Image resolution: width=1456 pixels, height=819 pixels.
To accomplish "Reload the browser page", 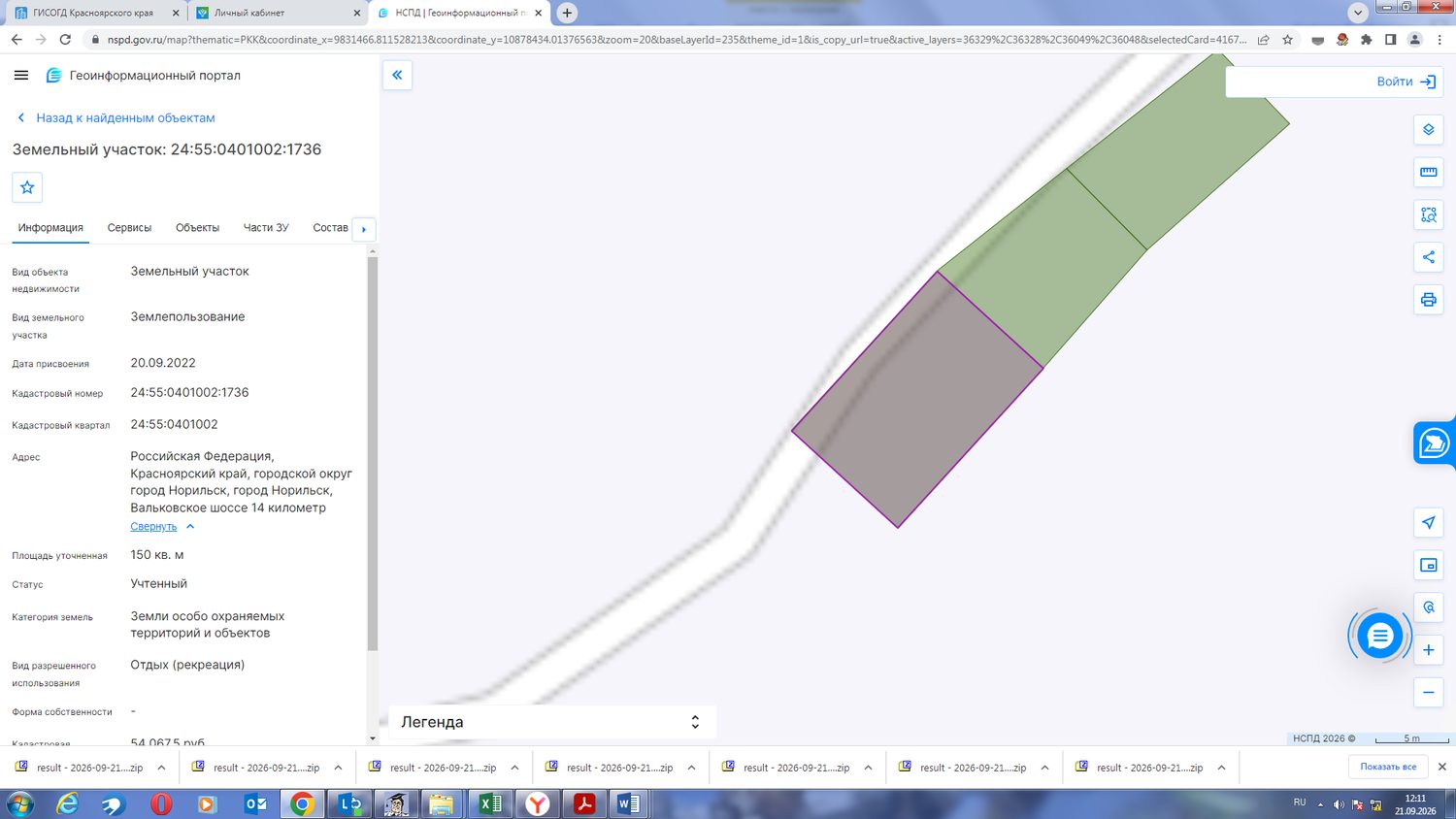I will [65, 40].
